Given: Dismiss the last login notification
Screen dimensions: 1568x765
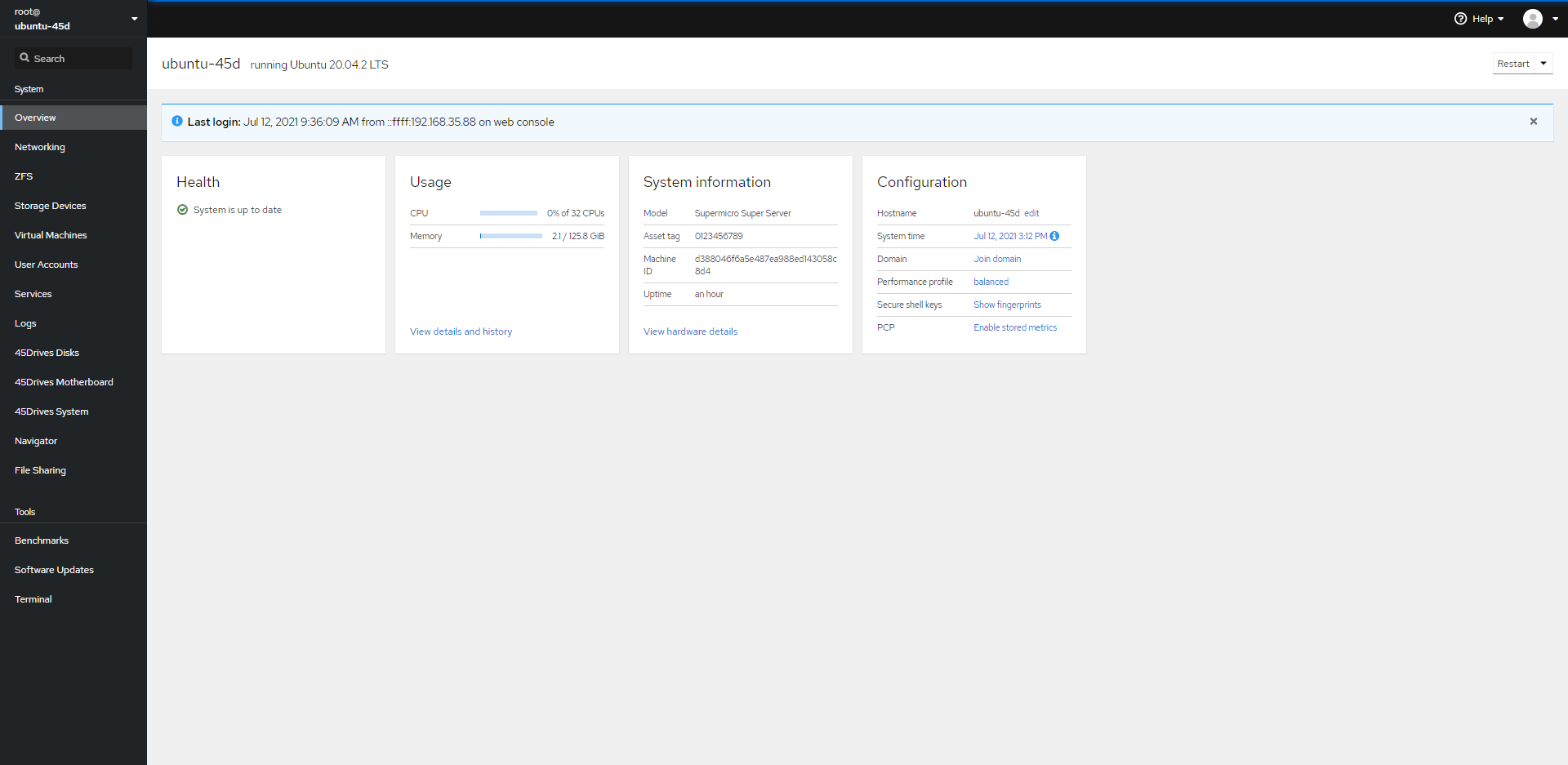Looking at the screenshot, I should (1534, 121).
